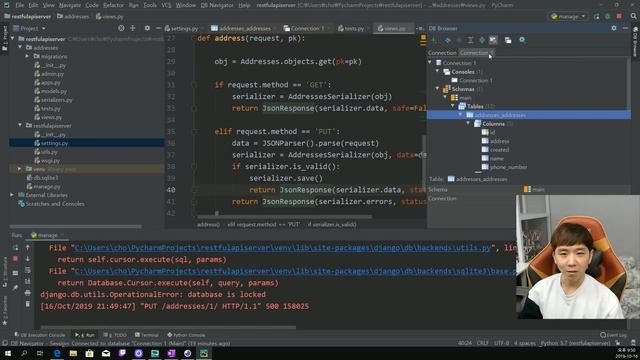
Task: Open the Terminal tool window
Action: (x=147, y=335)
